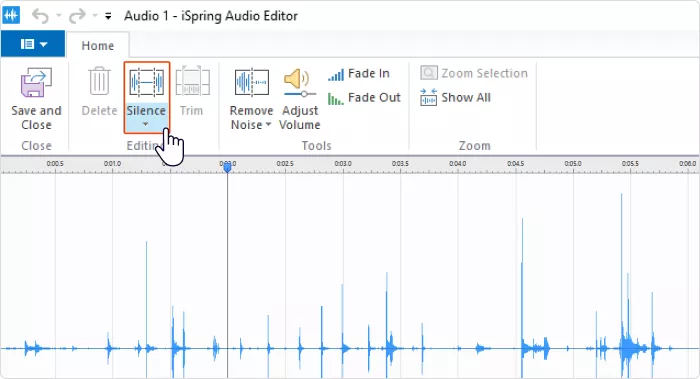Viewport: 700px width, 379px height.
Task: Click the Delete trash can icon
Action: click(x=99, y=81)
